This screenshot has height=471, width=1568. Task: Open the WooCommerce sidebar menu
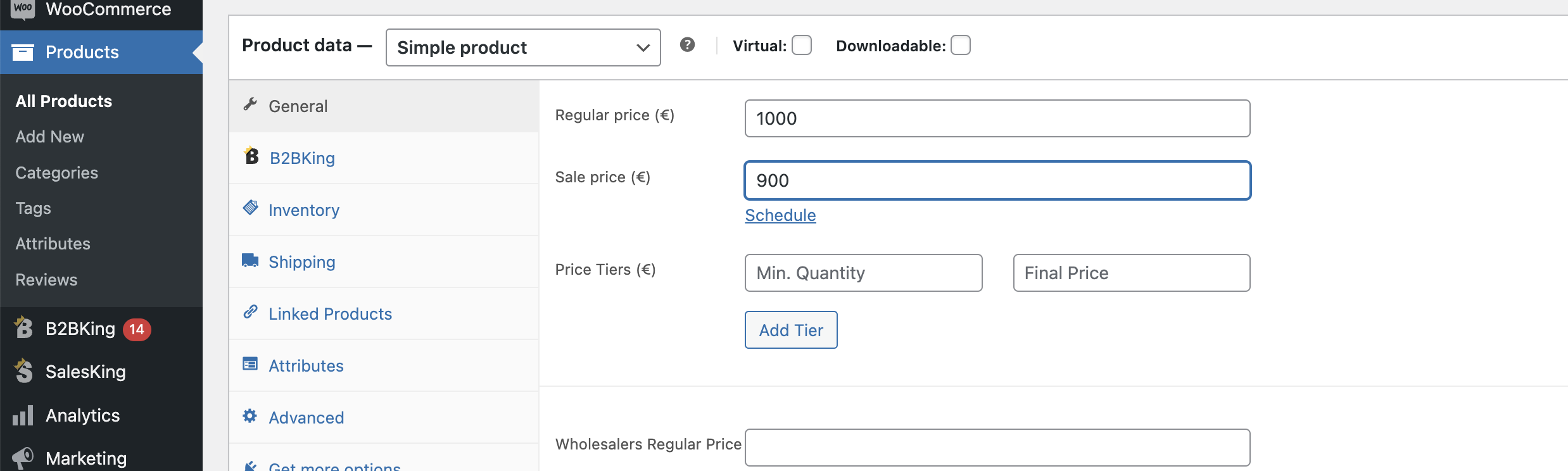(x=101, y=10)
